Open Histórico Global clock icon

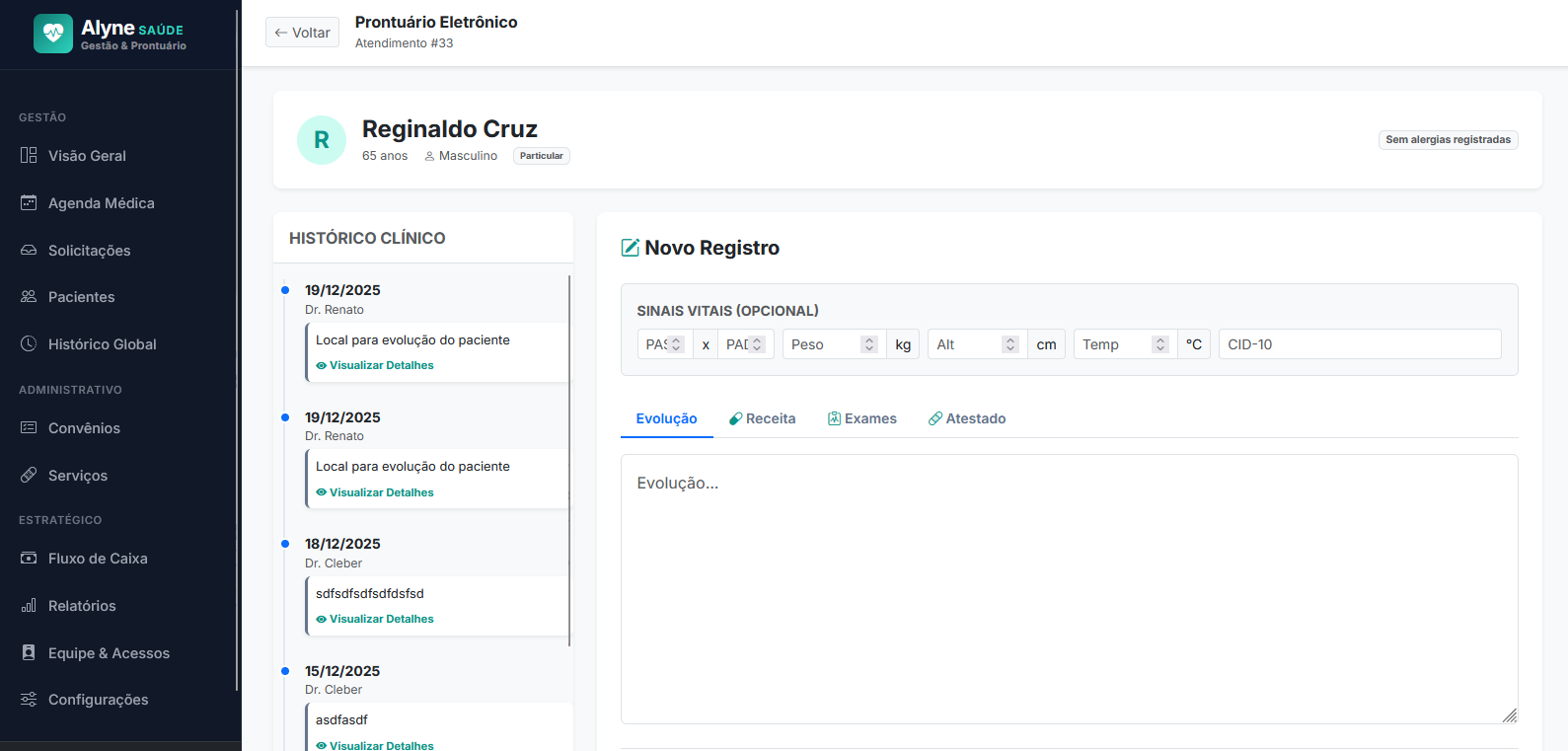click(x=29, y=344)
